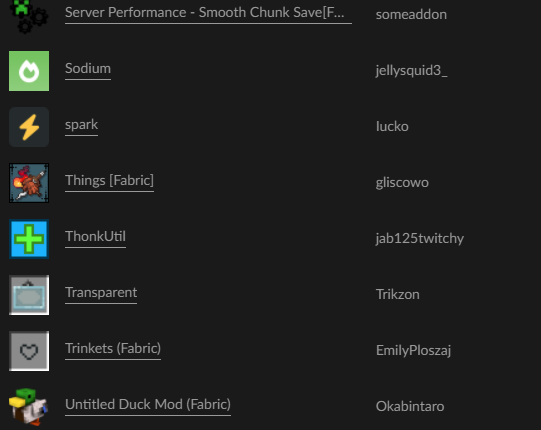This screenshot has height=430, width=541.
Task: Click the Server Performance creeper gears icon
Action: 29,17
